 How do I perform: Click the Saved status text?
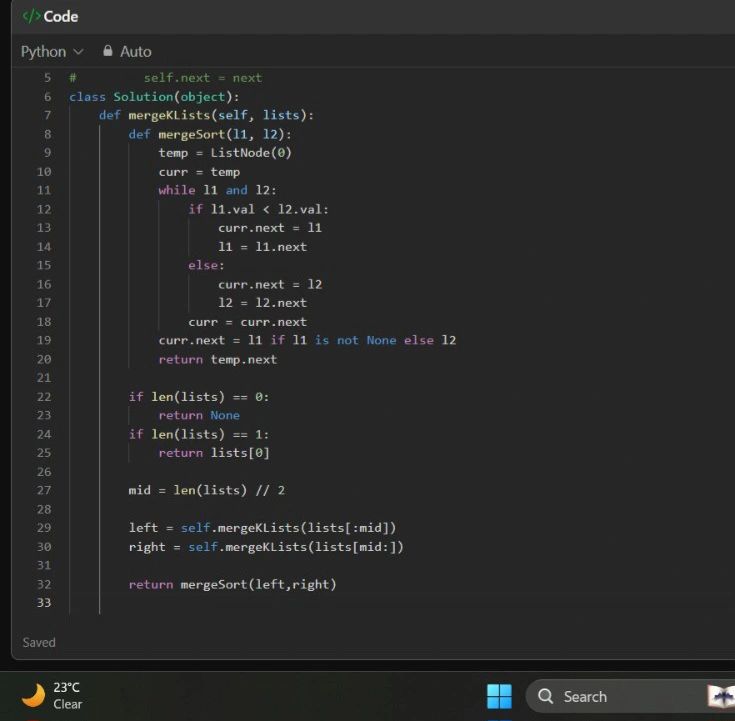pyautogui.click(x=39, y=642)
